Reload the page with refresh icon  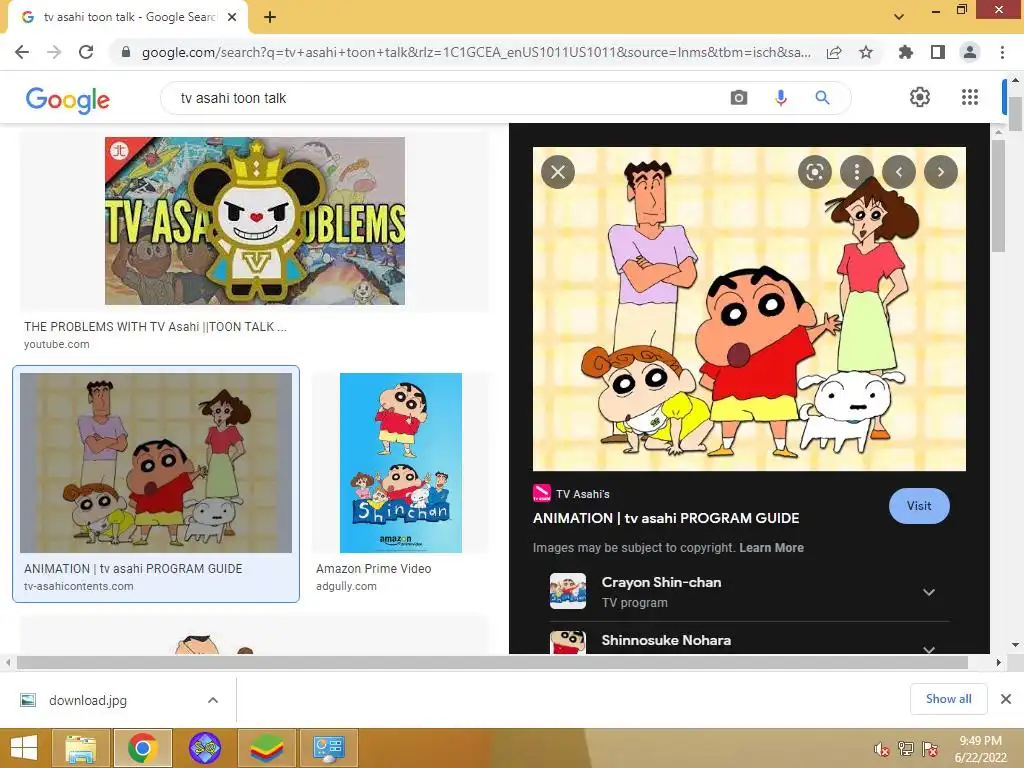pyautogui.click(x=86, y=52)
